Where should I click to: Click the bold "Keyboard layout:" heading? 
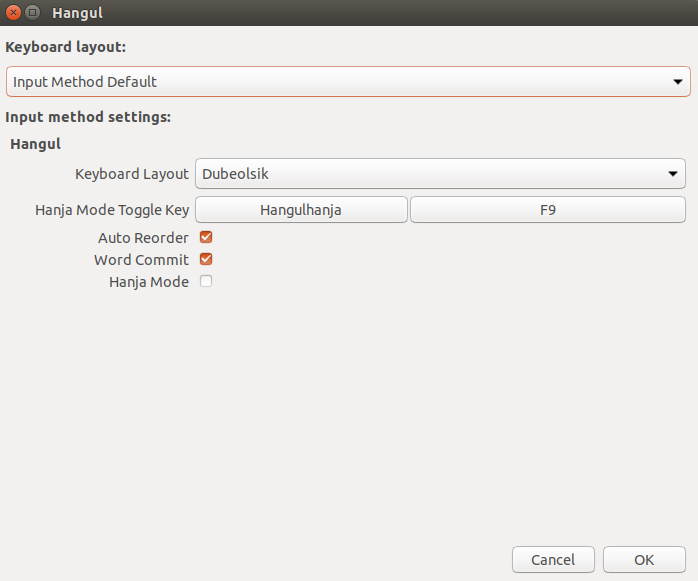coord(65,47)
